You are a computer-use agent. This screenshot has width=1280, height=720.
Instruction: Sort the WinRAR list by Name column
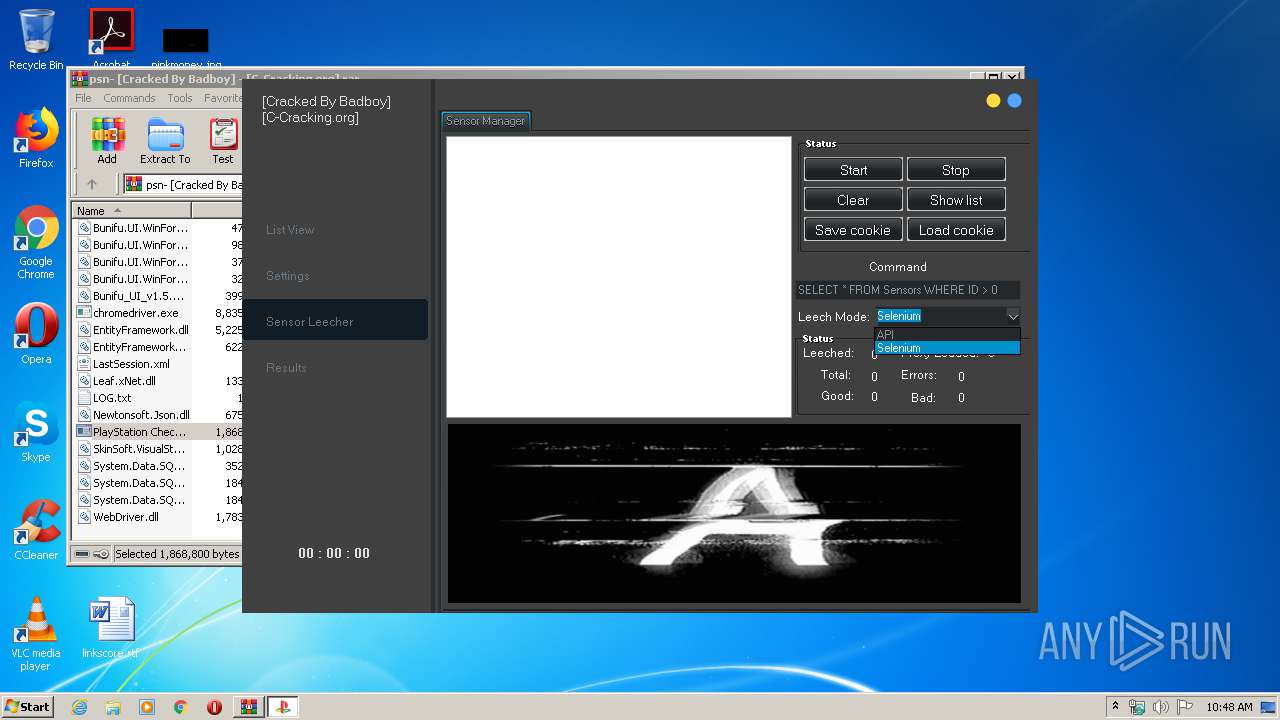coord(133,210)
